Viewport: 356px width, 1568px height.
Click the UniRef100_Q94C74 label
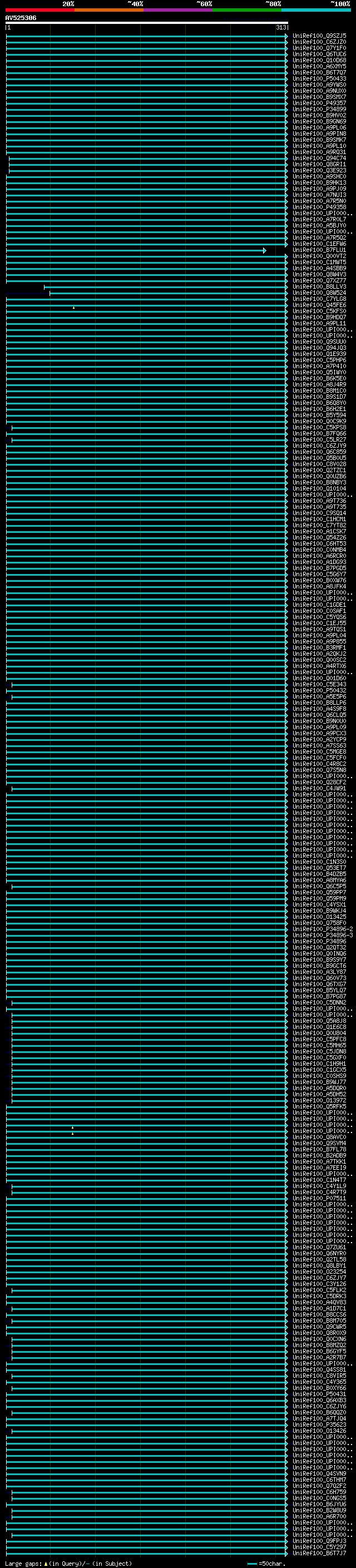pyautogui.click(x=319, y=159)
